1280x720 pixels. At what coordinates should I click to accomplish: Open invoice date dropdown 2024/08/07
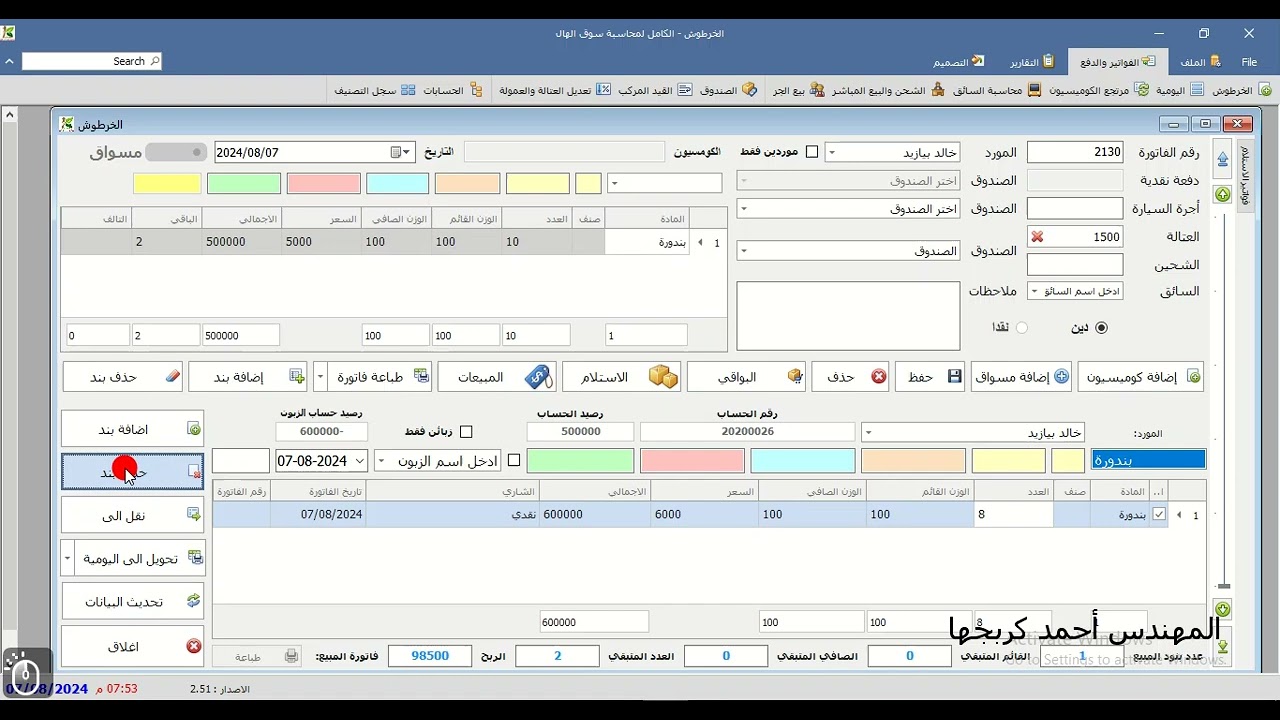tap(408, 152)
